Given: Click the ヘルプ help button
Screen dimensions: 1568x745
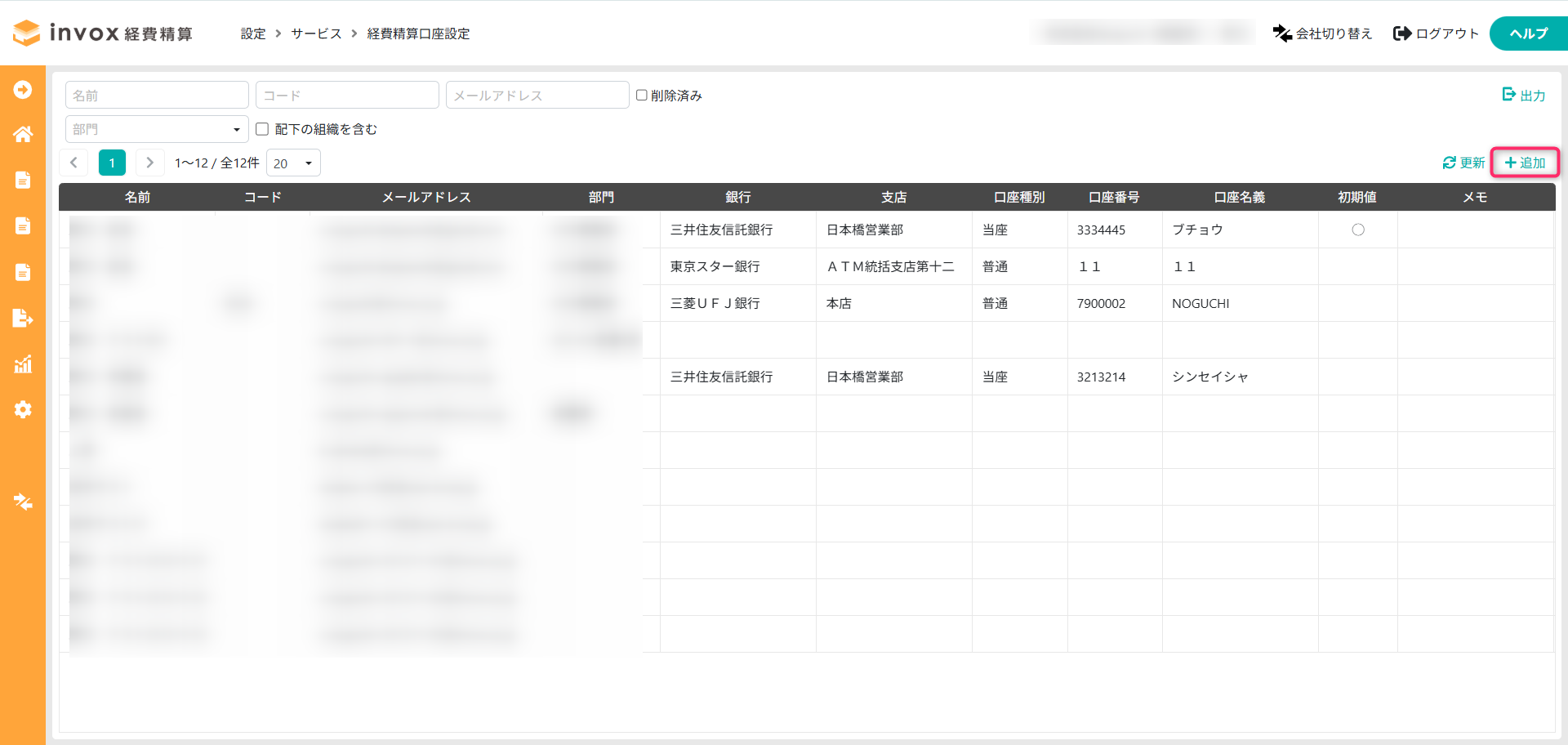Looking at the screenshot, I should tap(1528, 33).
